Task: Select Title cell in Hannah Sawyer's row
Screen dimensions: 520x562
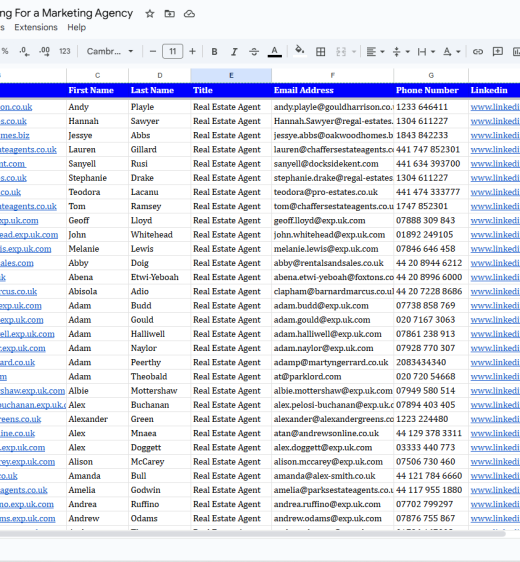Action: click(231, 121)
